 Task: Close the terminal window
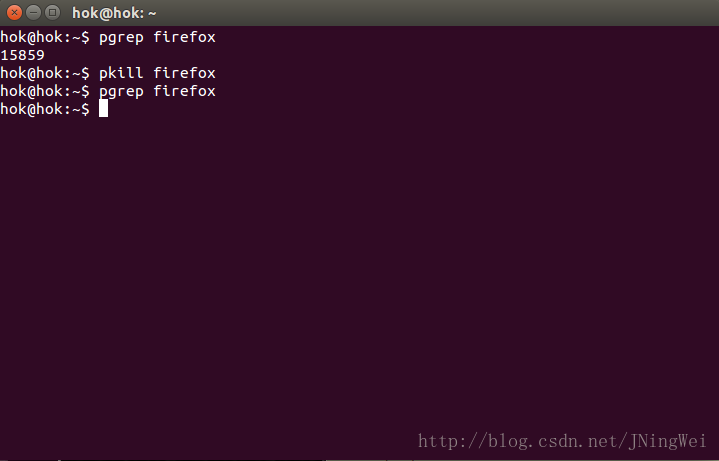click(x=14, y=13)
